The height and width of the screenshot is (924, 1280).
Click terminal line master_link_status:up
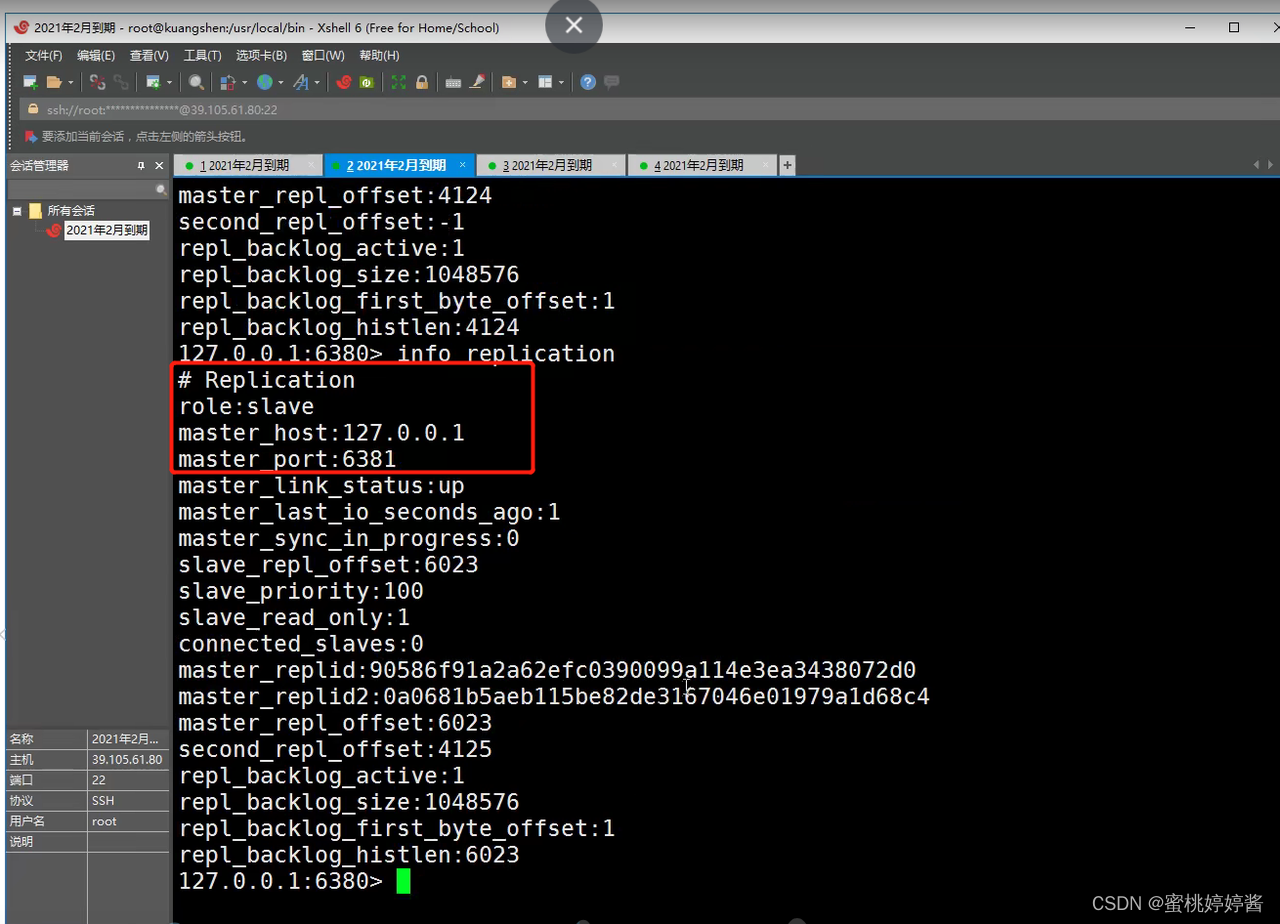point(321,486)
